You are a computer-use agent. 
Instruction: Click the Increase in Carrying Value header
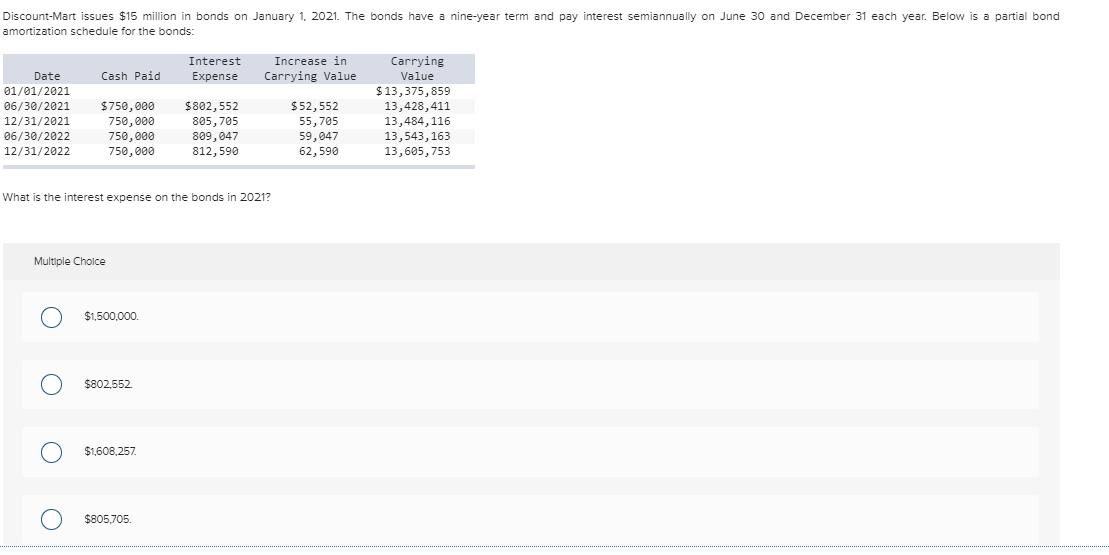tap(310, 69)
